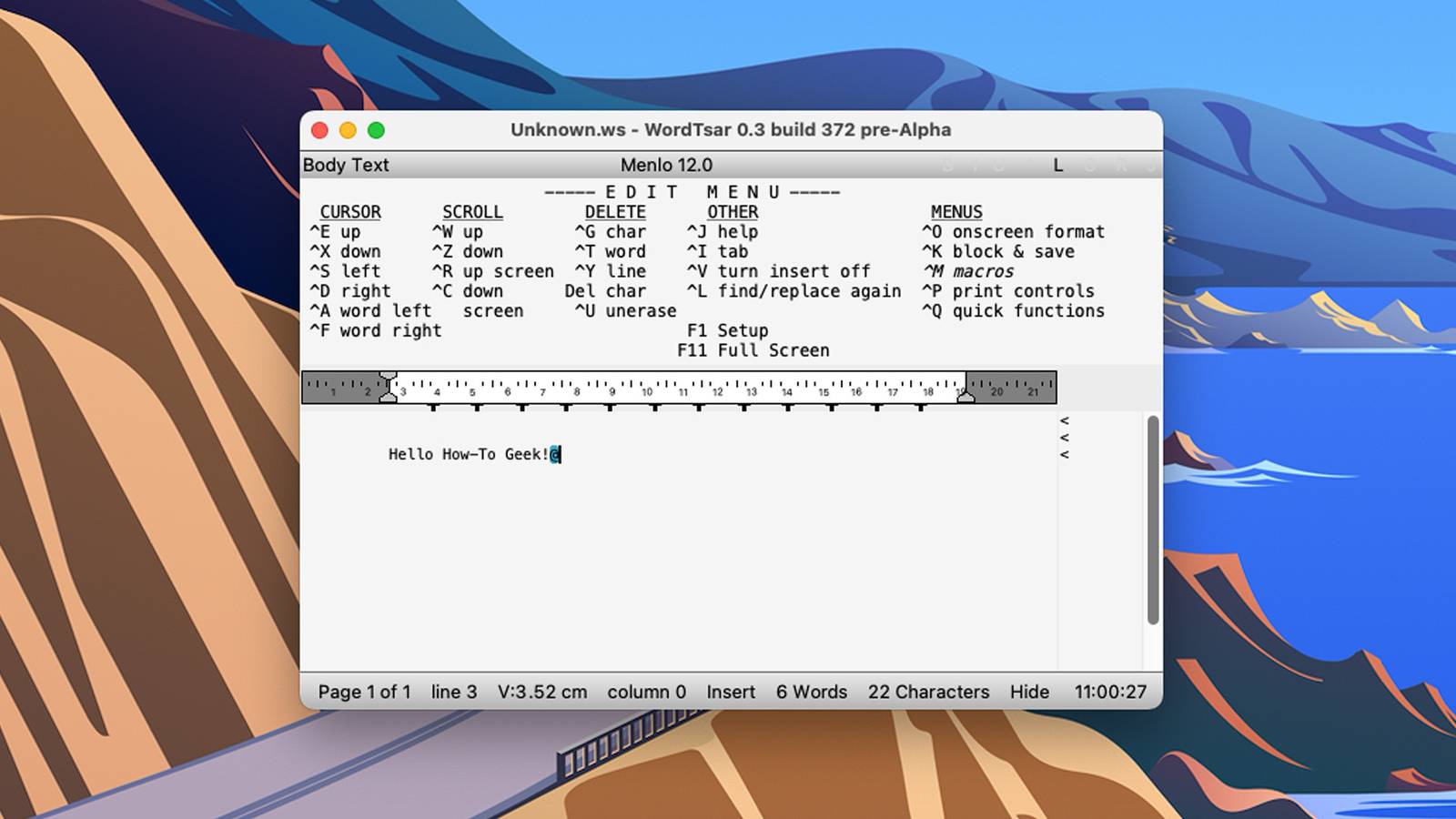Click the L alignment indicator in style bar

click(1057, 165)
